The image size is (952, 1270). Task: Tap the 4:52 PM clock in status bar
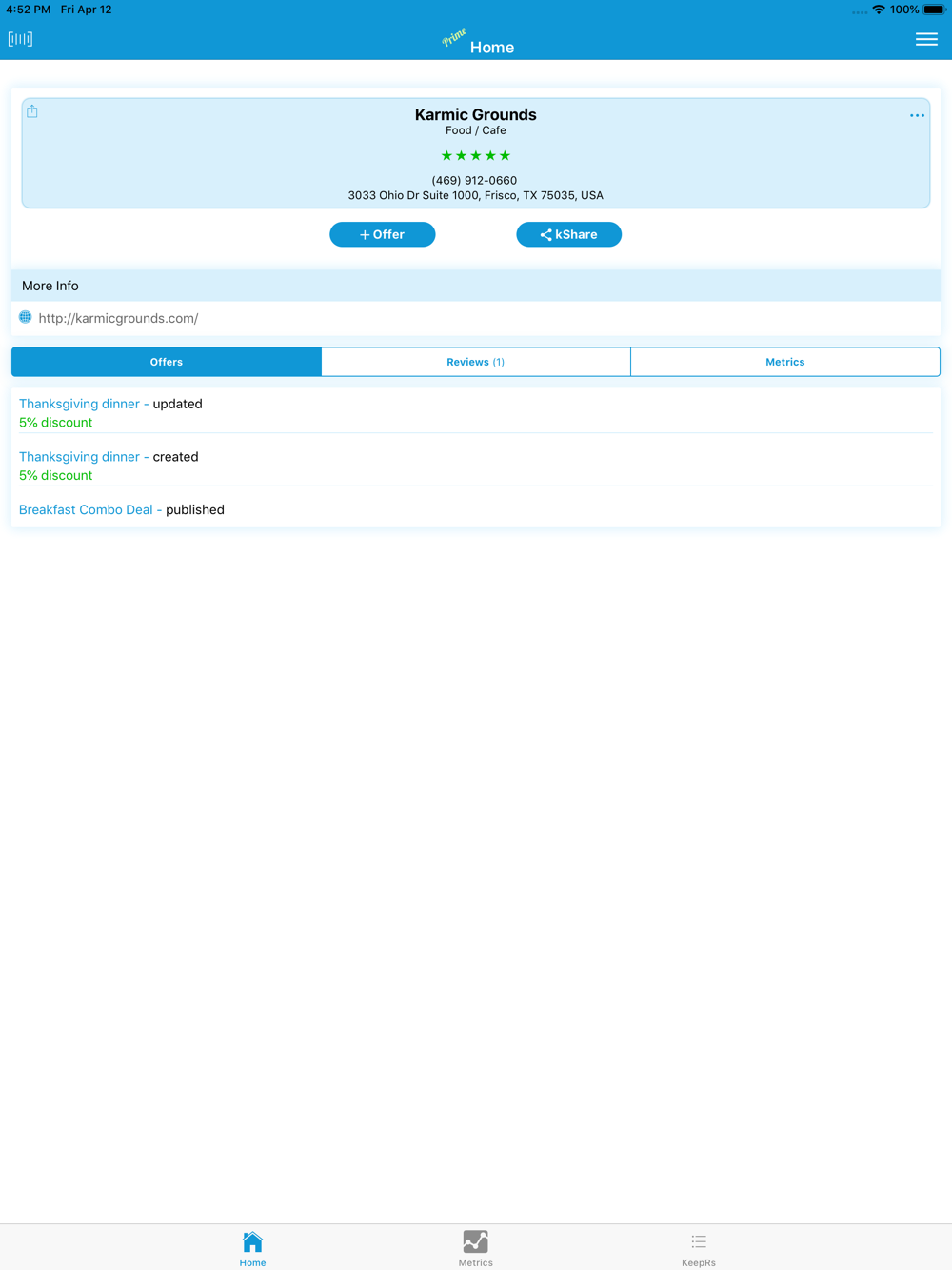[29, 10]
